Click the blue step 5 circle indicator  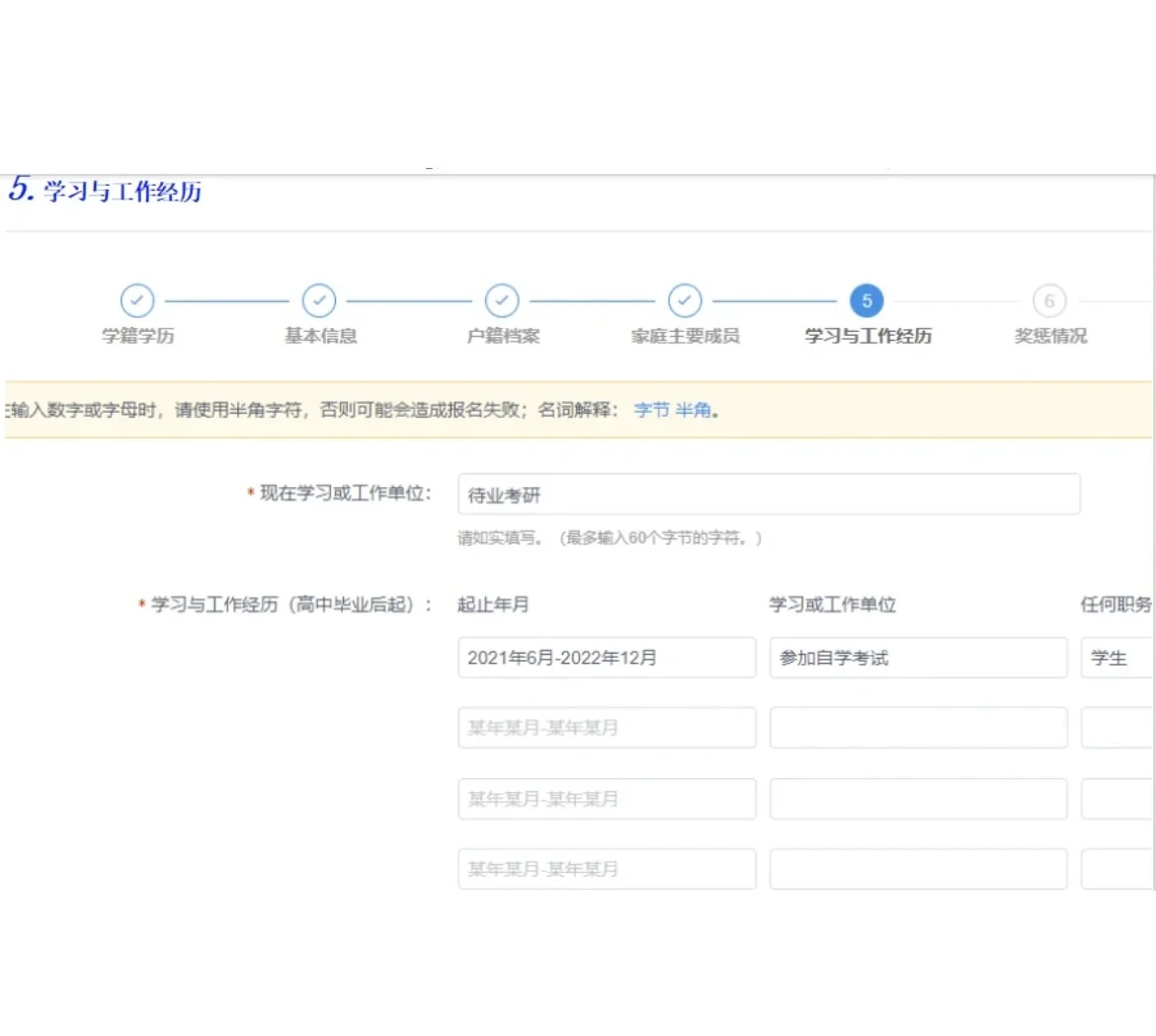(x=866, y=300)
